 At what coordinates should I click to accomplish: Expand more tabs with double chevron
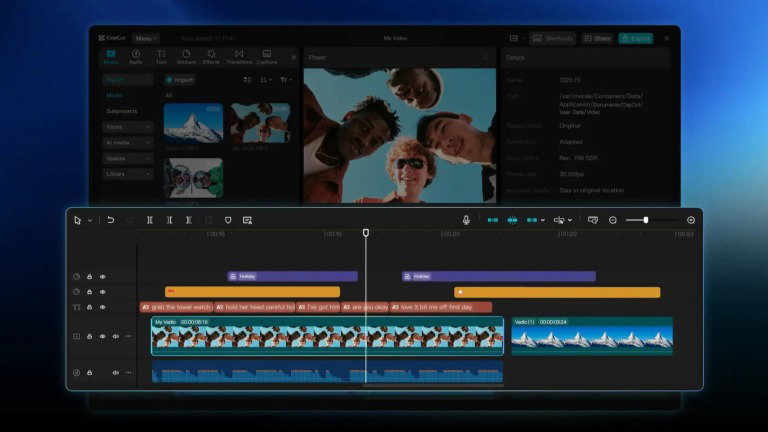point(293,57)
